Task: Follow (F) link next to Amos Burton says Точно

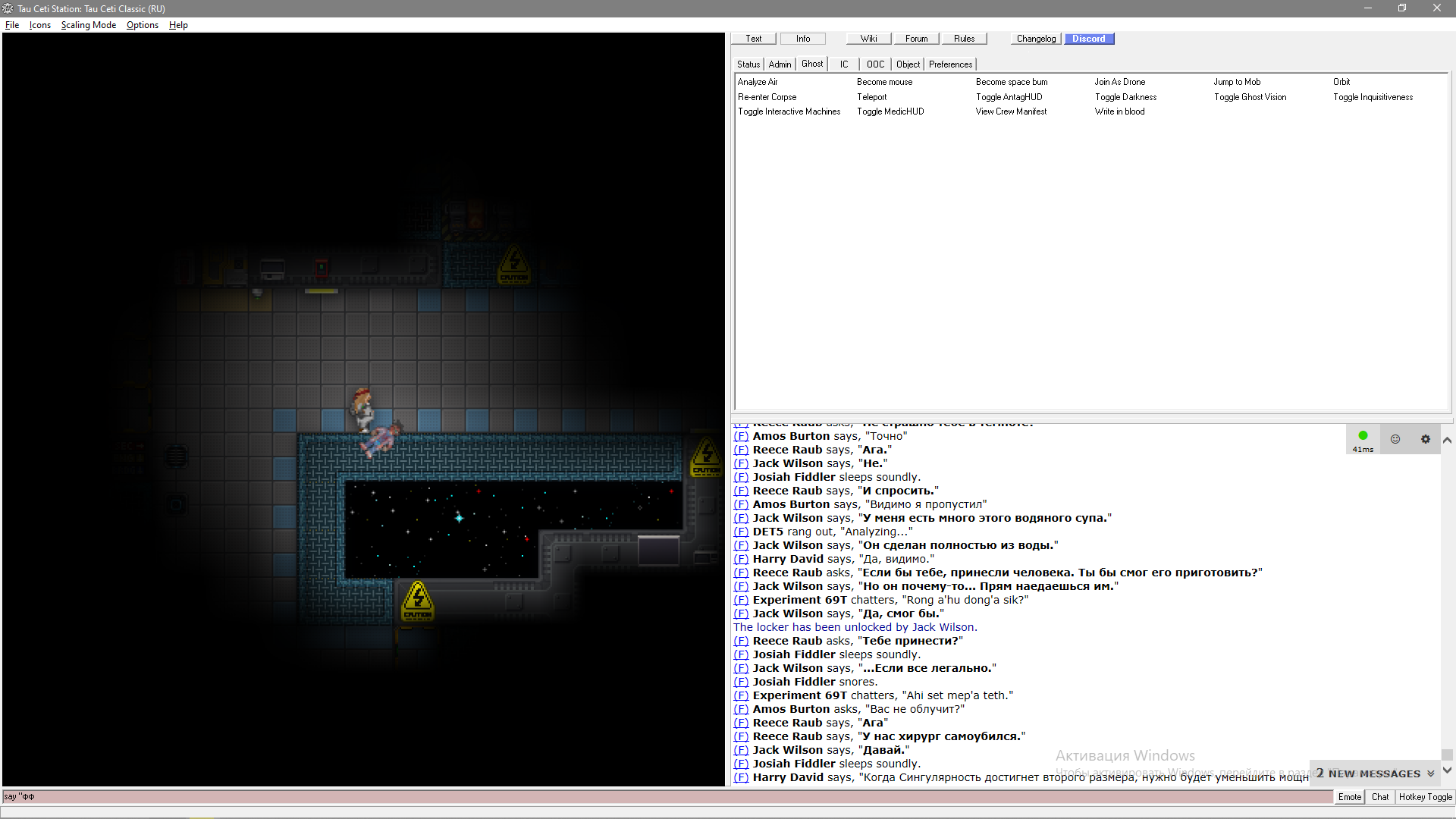Action: (741, 436)
